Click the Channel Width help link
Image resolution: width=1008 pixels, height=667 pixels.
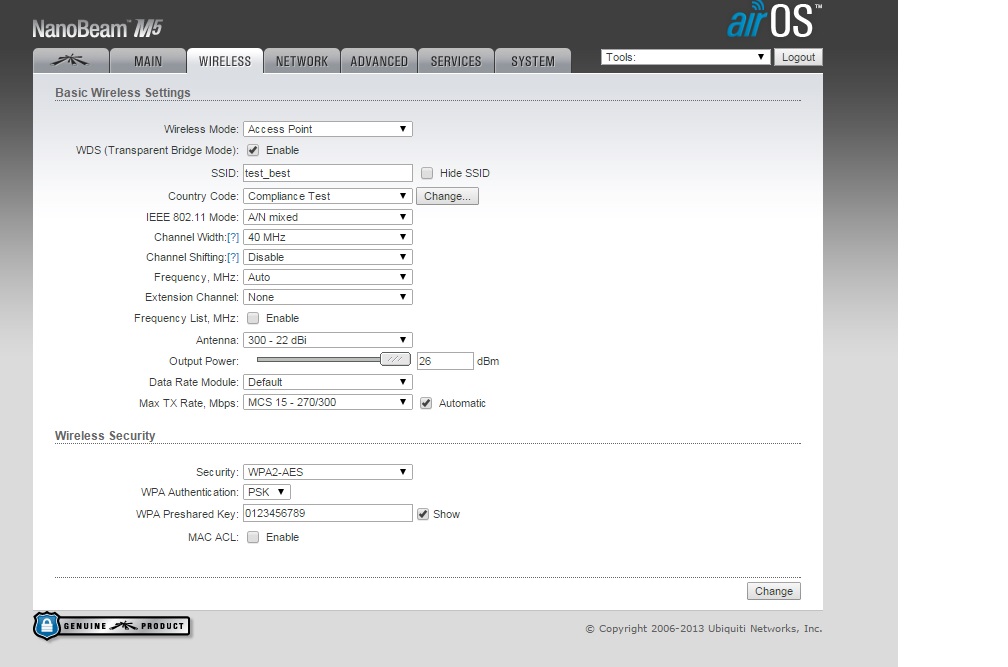233,237
